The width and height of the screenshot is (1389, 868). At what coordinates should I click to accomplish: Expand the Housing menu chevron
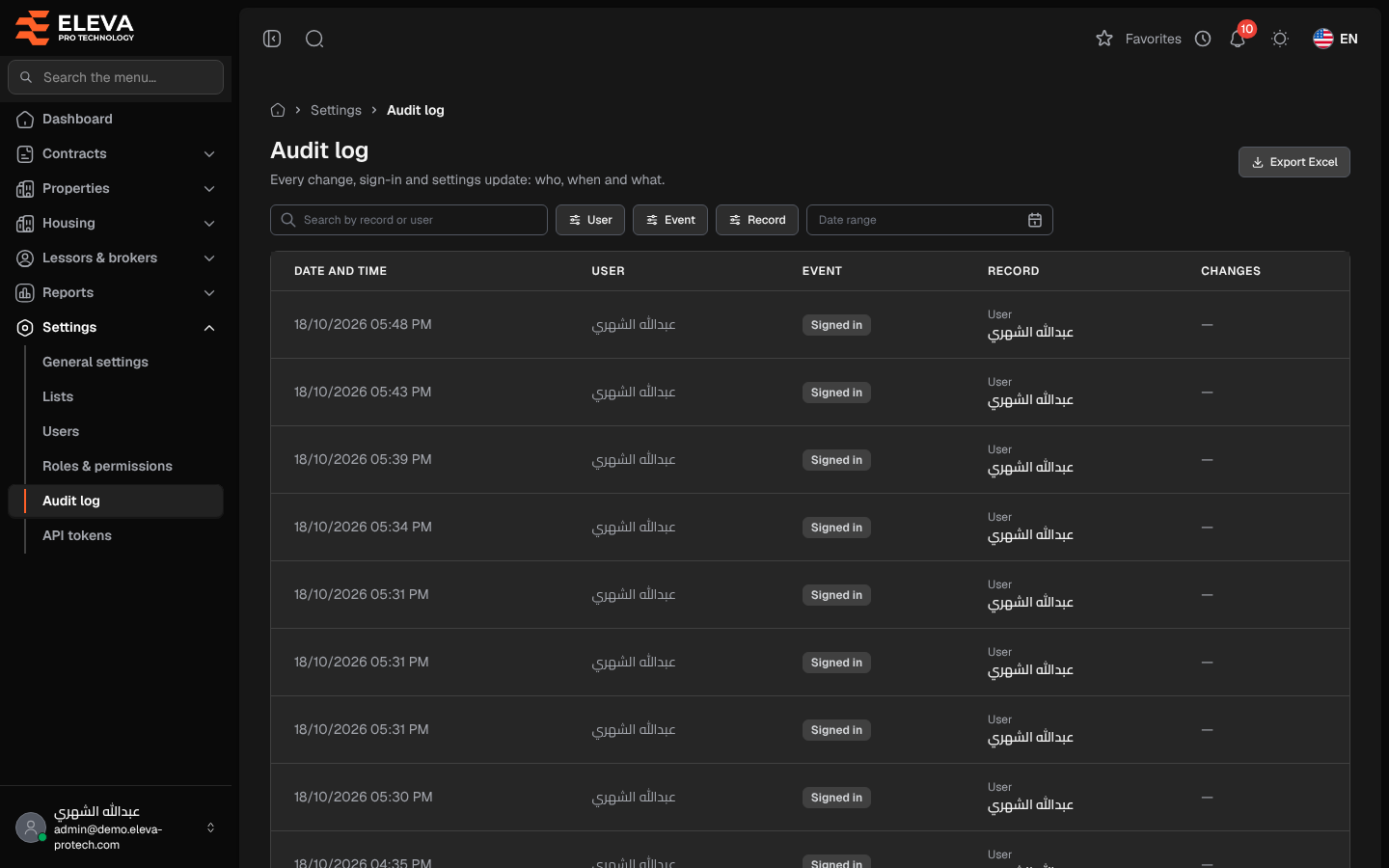[x=209, y=223]
